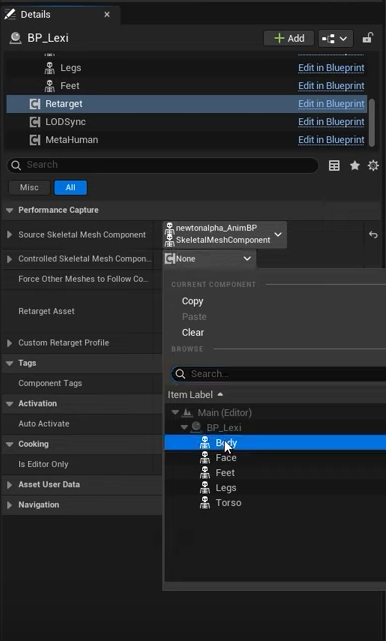The height and width of the screenshot is (641, 386).
Task: Click the Auto Activate property label
Action: (44, 424)
